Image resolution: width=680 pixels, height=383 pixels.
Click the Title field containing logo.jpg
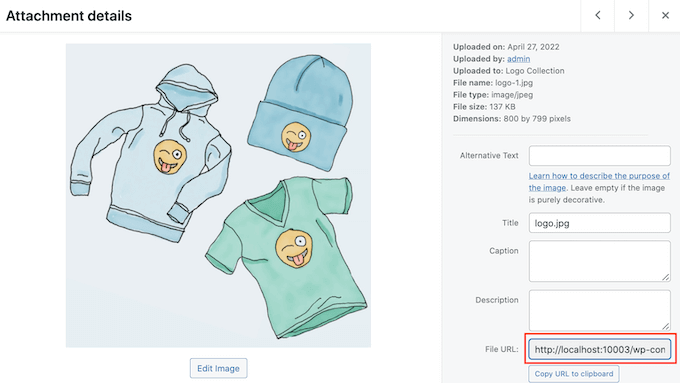[599, 223]
